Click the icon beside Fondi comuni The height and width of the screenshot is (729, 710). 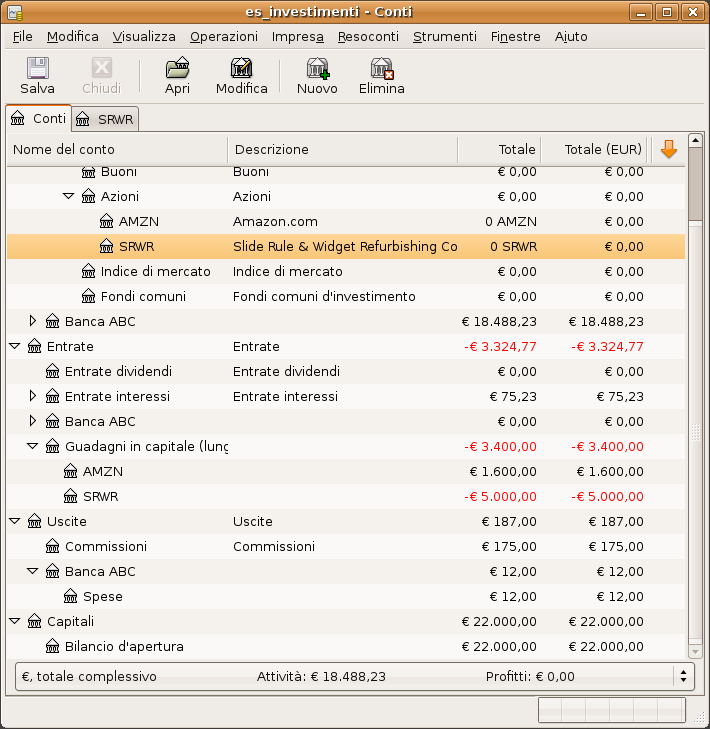pos(88,297)
